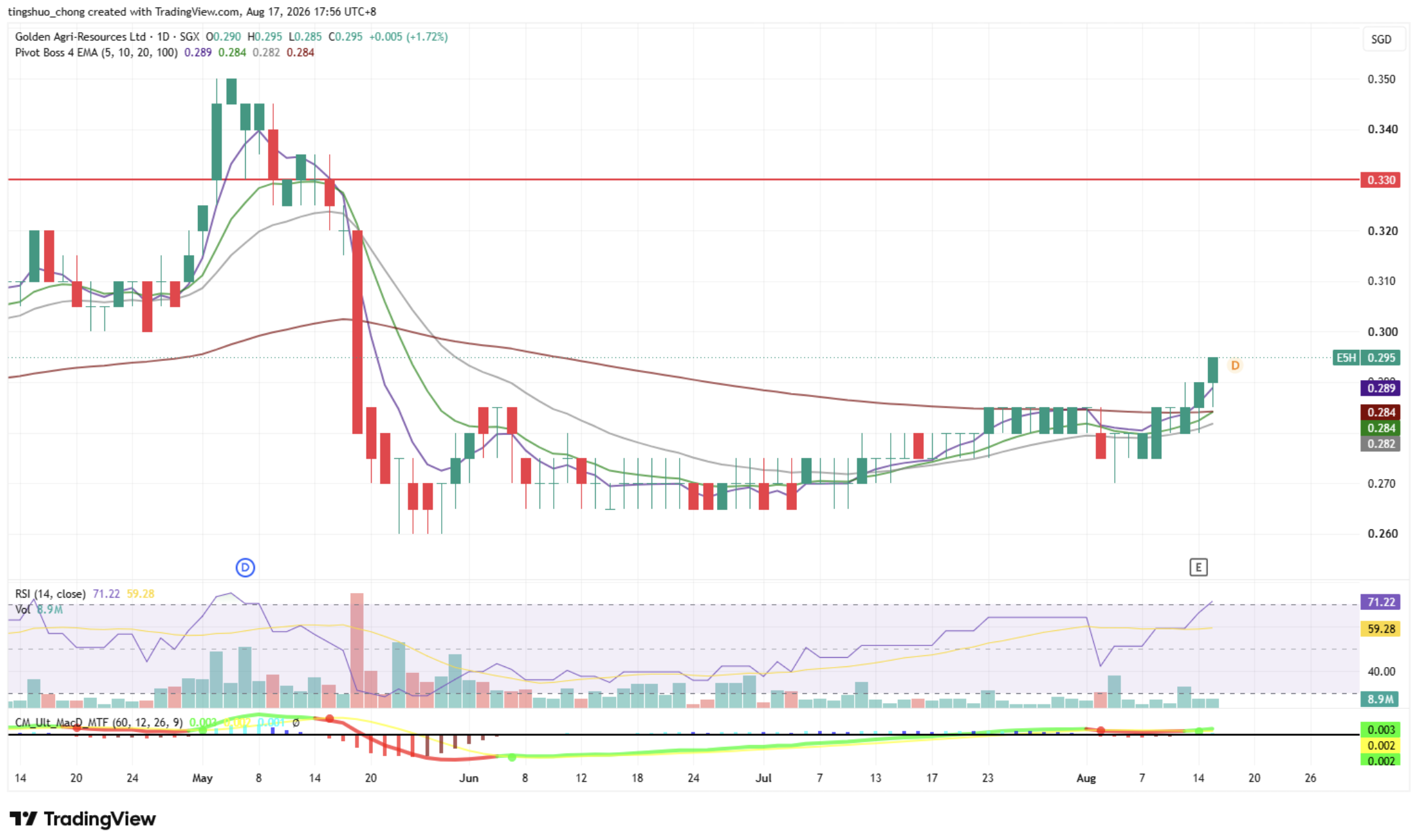Click the 12 date label on the time axis
Image resolution: width=1417 pixels, height=840 pixels.
[x=581, y=778]
